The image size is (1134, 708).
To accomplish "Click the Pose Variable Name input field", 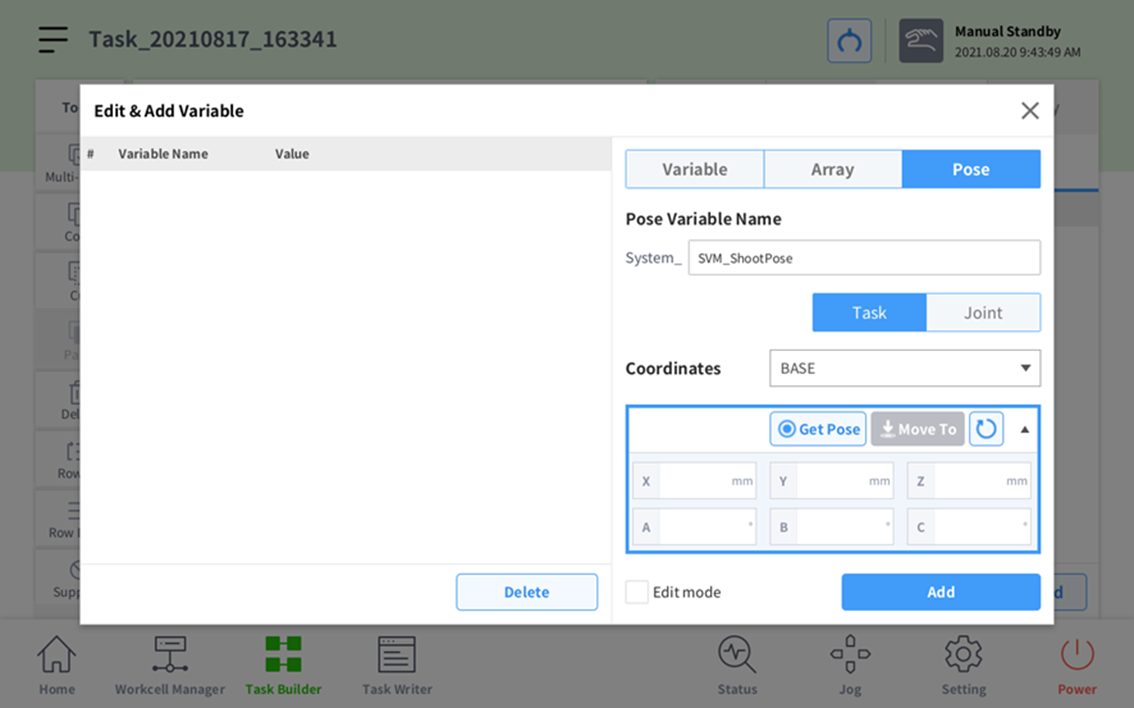I will point(864,258).
